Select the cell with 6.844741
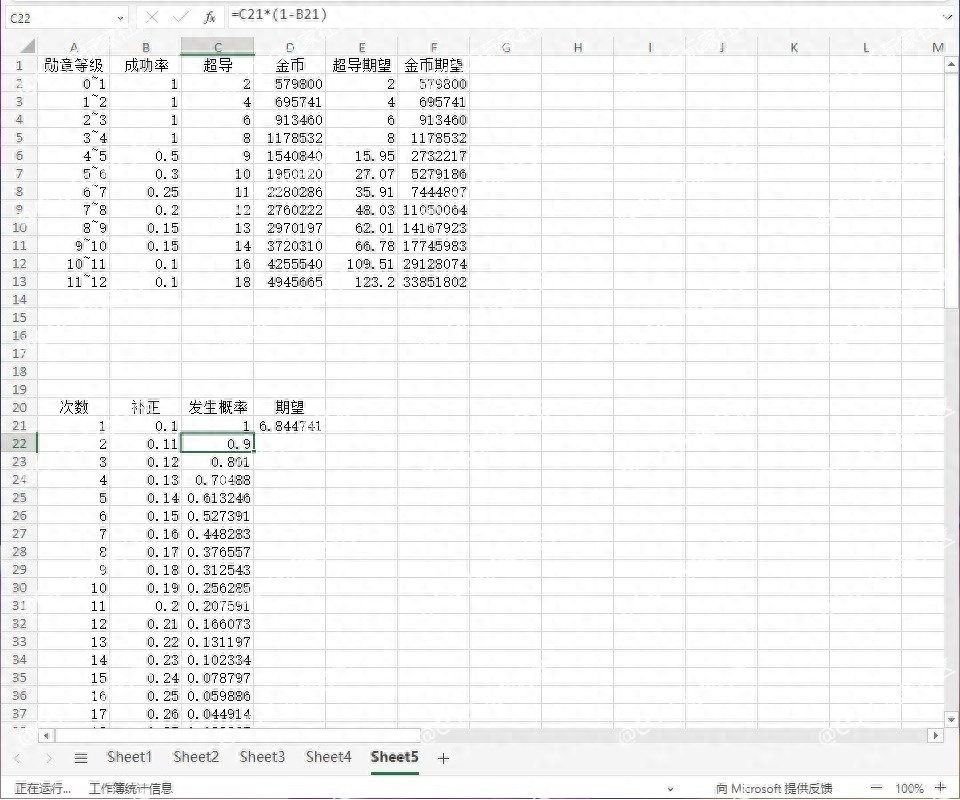This screenshot has width=960, height=800. 290,425
